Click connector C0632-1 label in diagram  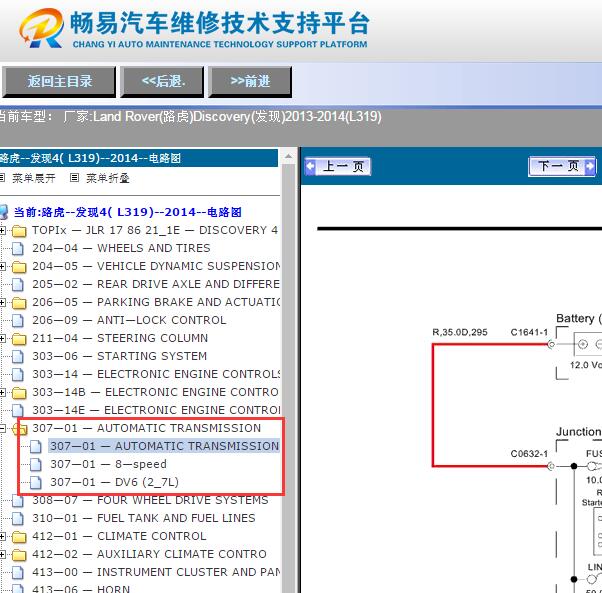[529, 454]
